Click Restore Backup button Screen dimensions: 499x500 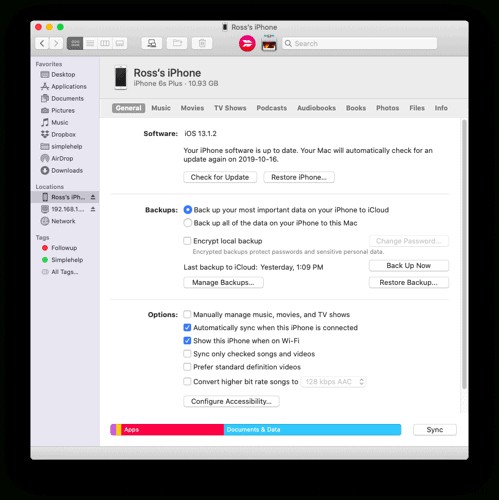point(409,282)
